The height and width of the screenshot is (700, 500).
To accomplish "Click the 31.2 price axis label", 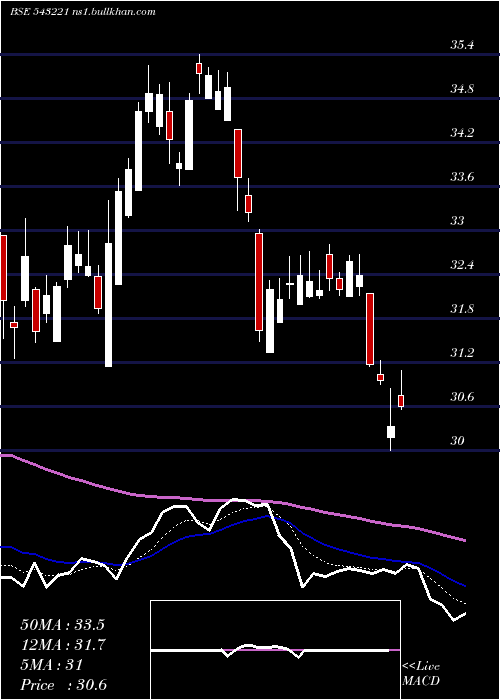I will click(x=462, y=353).
